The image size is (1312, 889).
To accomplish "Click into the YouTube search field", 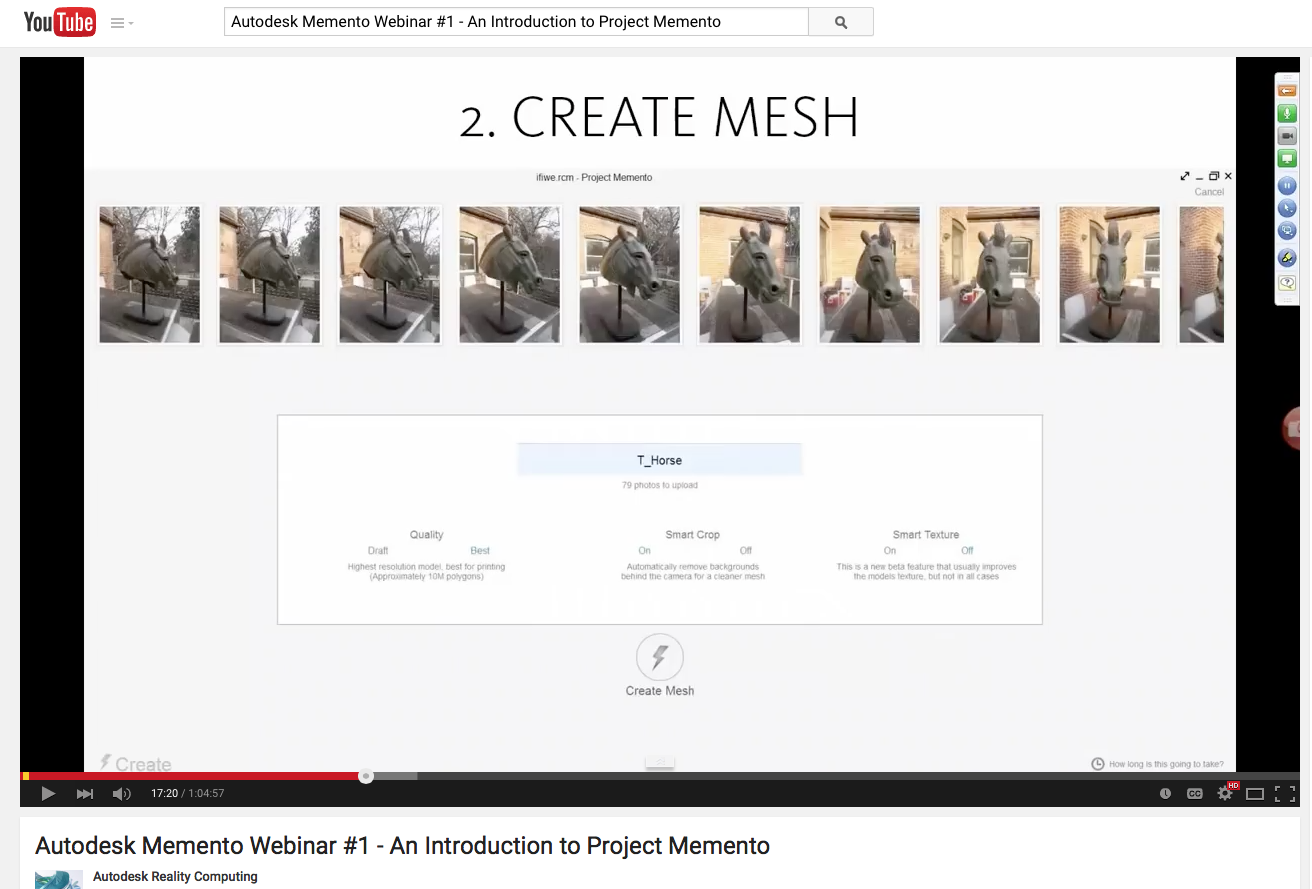I will (515, 22).
